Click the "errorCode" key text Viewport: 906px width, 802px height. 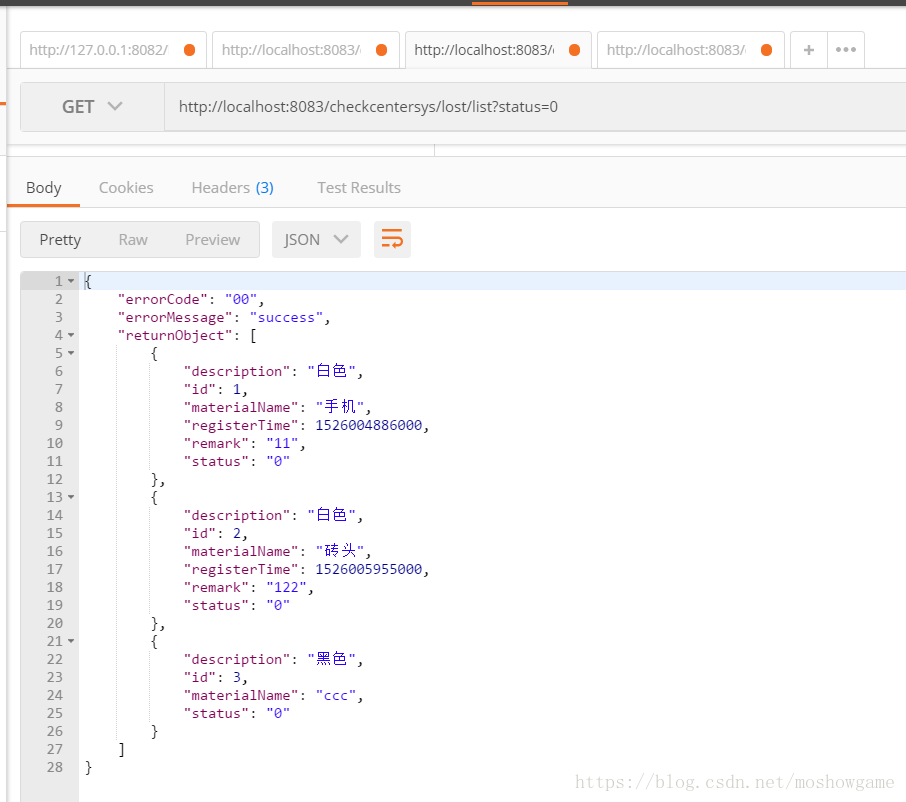pos(162,299)
